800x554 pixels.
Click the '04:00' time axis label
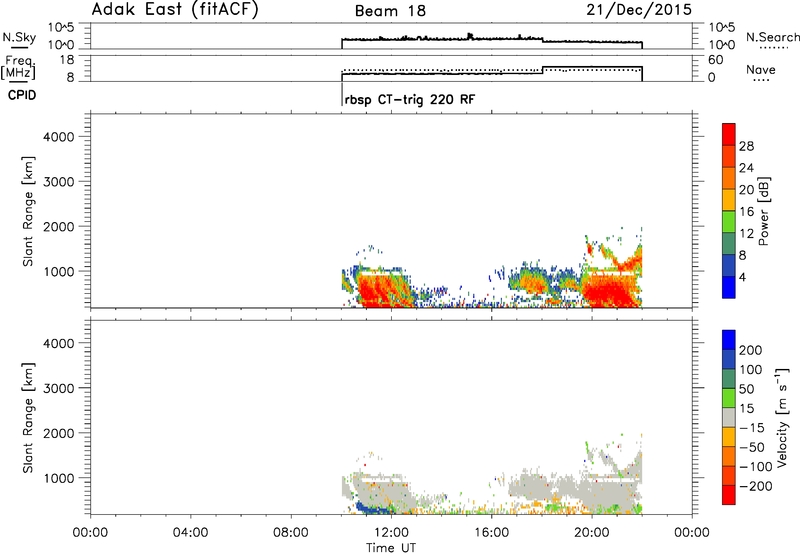[x=191, y=533]
